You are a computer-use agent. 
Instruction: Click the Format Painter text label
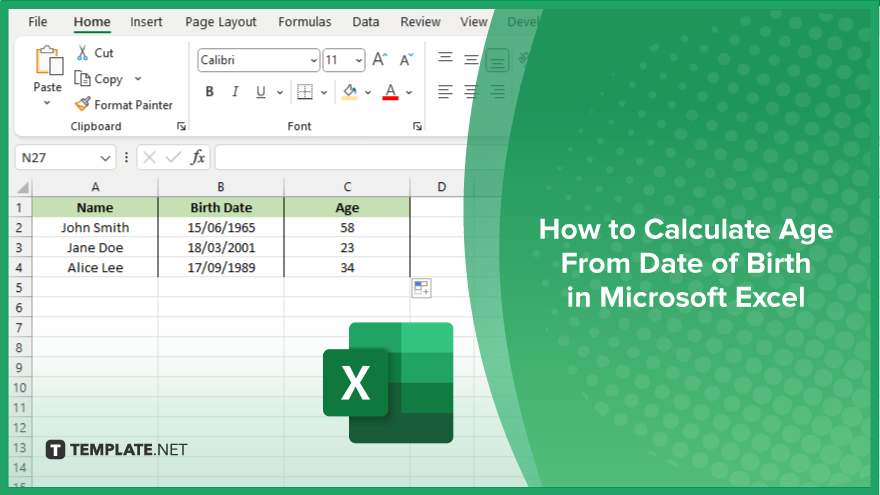(134, 105)
